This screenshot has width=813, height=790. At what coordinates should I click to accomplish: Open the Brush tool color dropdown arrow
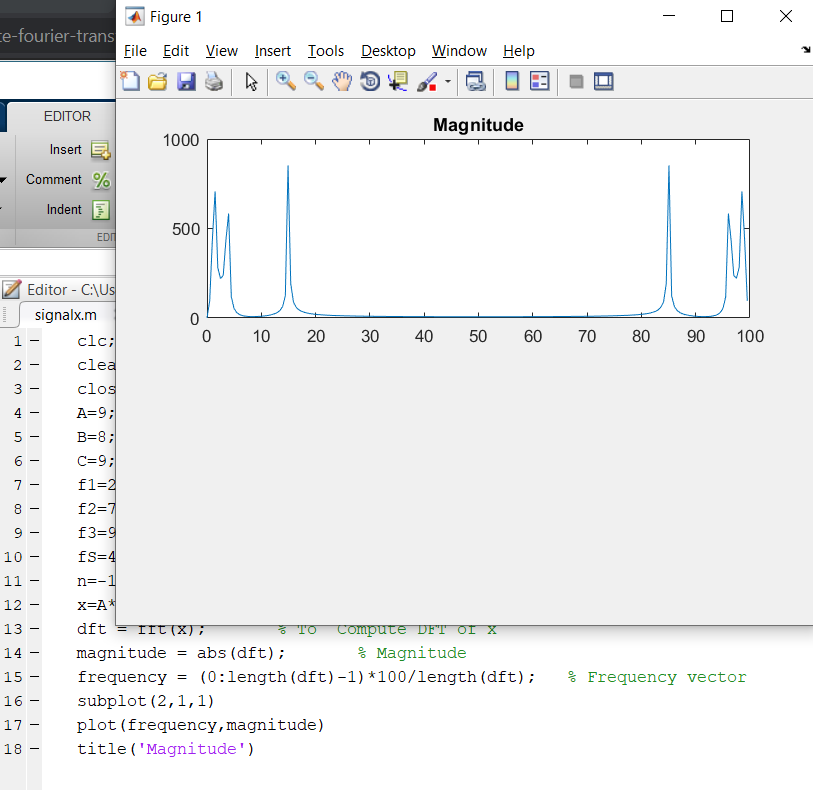click(447, 82)
